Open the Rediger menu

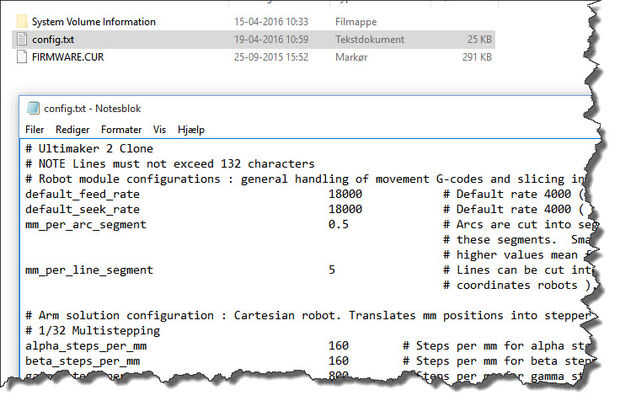[72, 130]
